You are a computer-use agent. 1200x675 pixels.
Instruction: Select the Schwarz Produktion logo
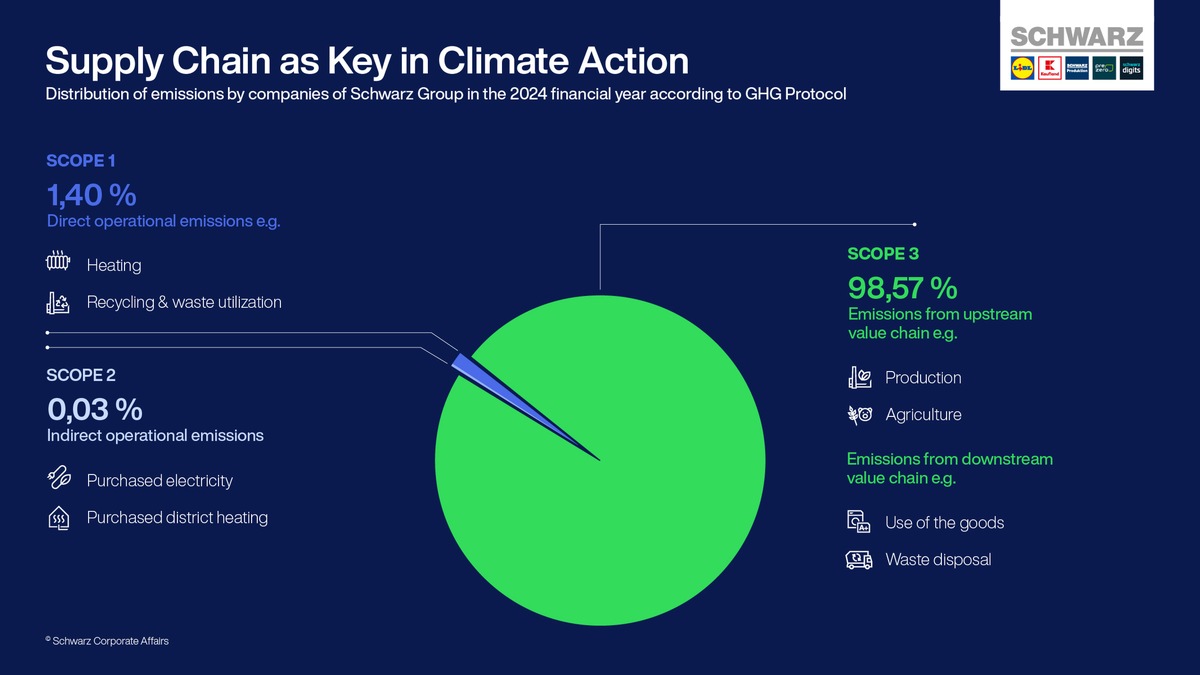tap(1076, 70)
